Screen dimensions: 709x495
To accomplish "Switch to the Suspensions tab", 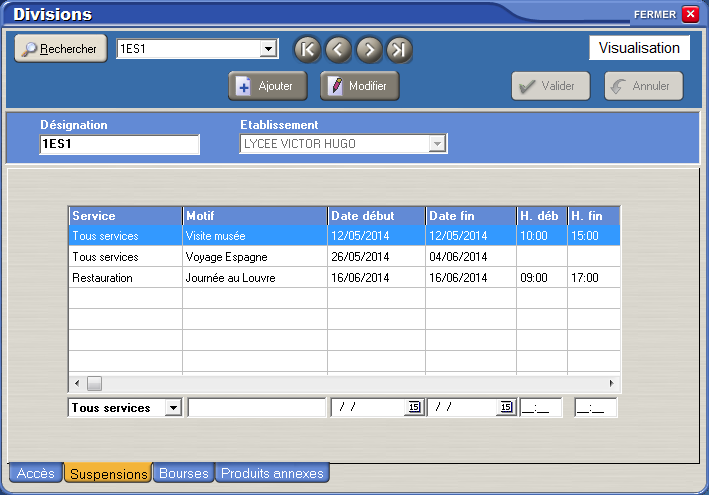I will pos(109,473).
